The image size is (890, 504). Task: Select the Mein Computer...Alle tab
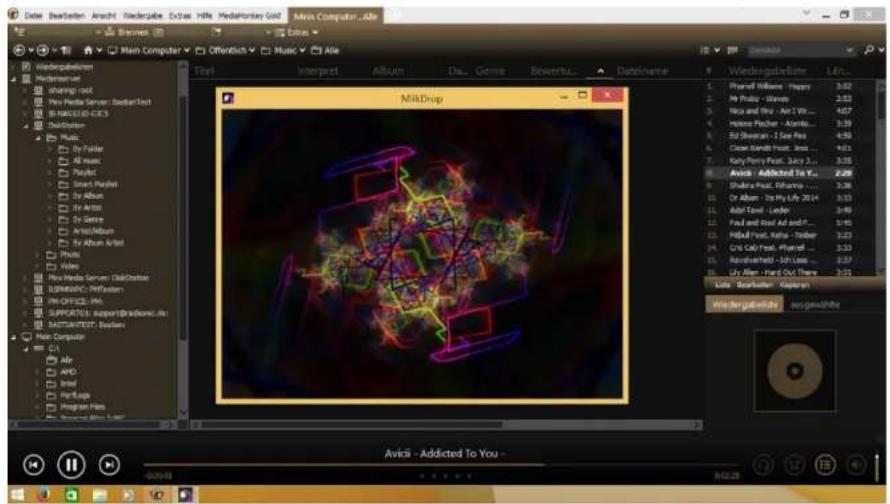[x=335, y=16]
